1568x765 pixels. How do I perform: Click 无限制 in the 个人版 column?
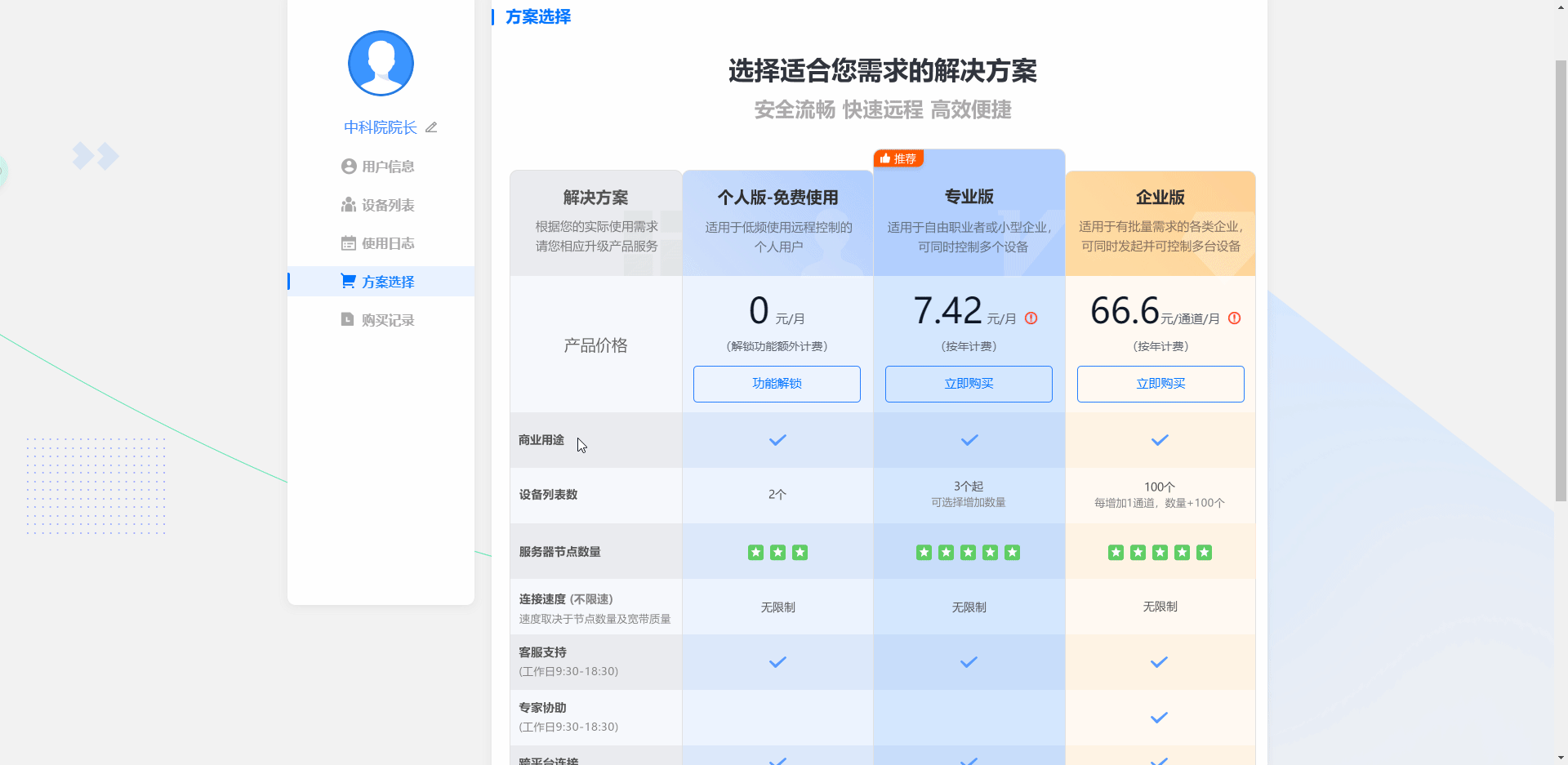coord(778,607)
